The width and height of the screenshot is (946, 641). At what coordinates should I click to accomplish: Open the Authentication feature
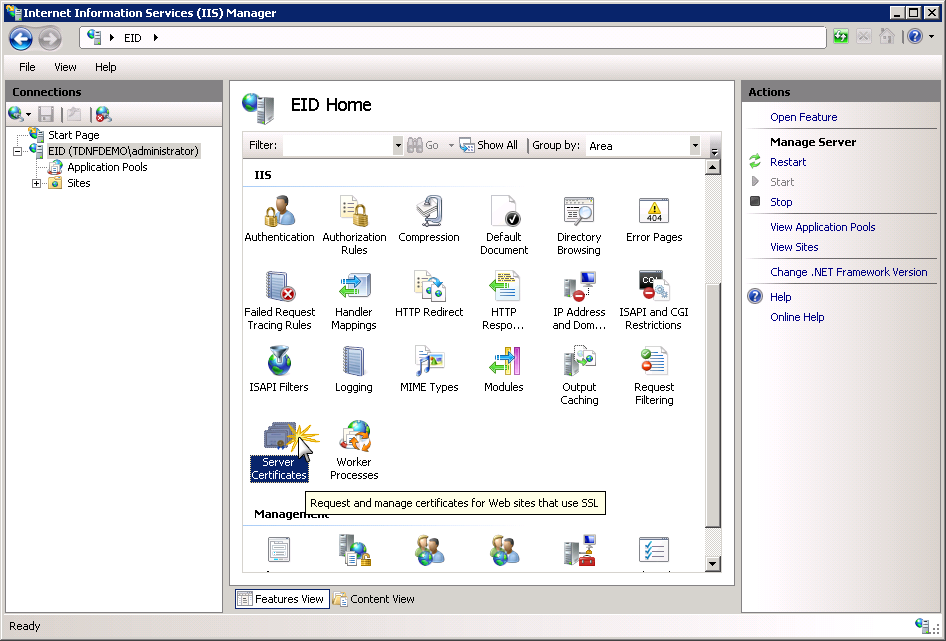279,214
